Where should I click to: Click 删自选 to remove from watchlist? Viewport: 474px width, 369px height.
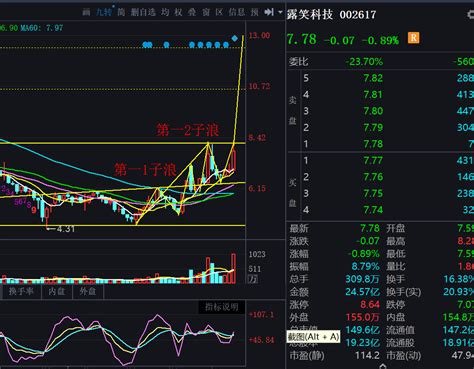click(x=143, y=12)
